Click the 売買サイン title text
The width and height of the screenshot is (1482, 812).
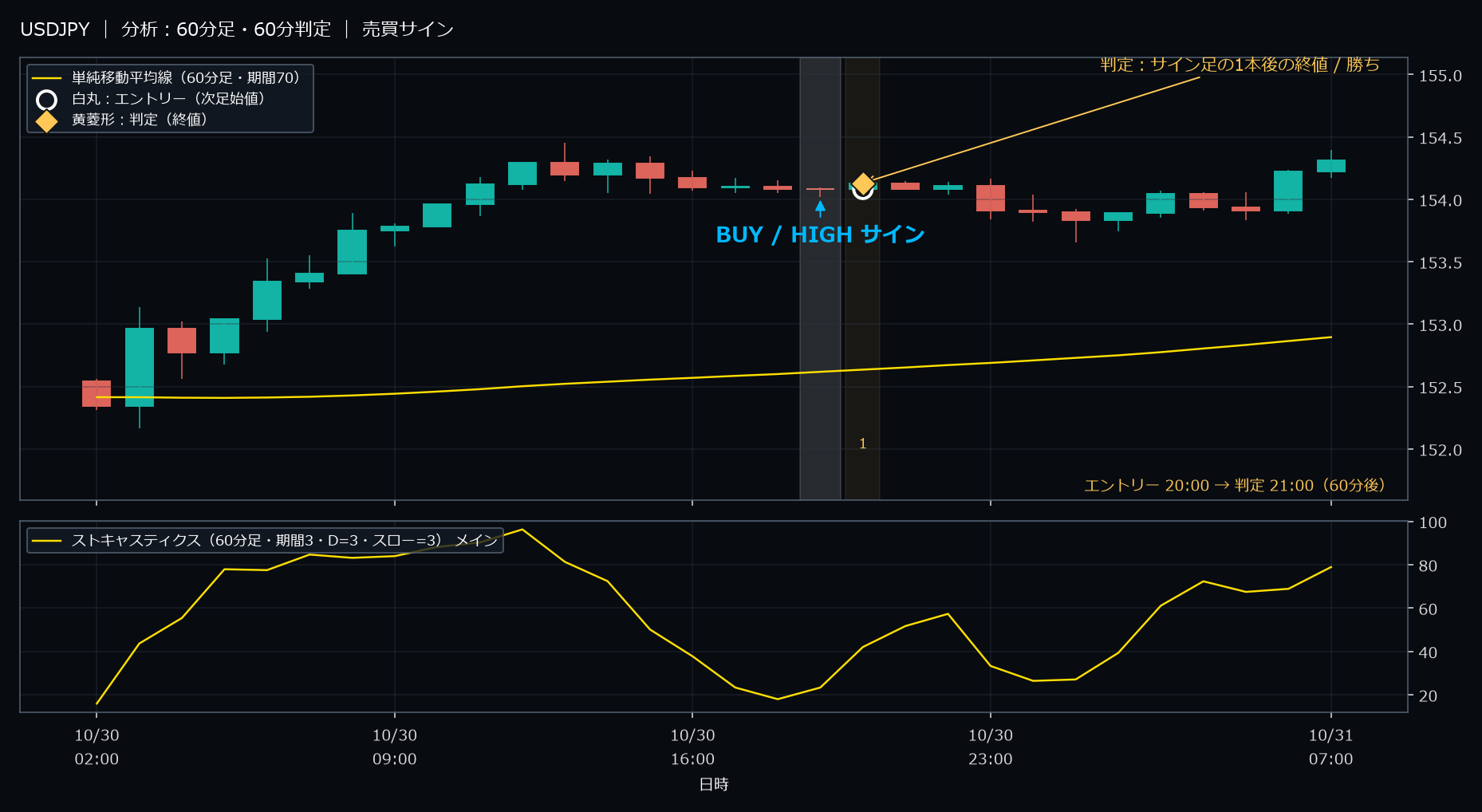click(408, 30)
